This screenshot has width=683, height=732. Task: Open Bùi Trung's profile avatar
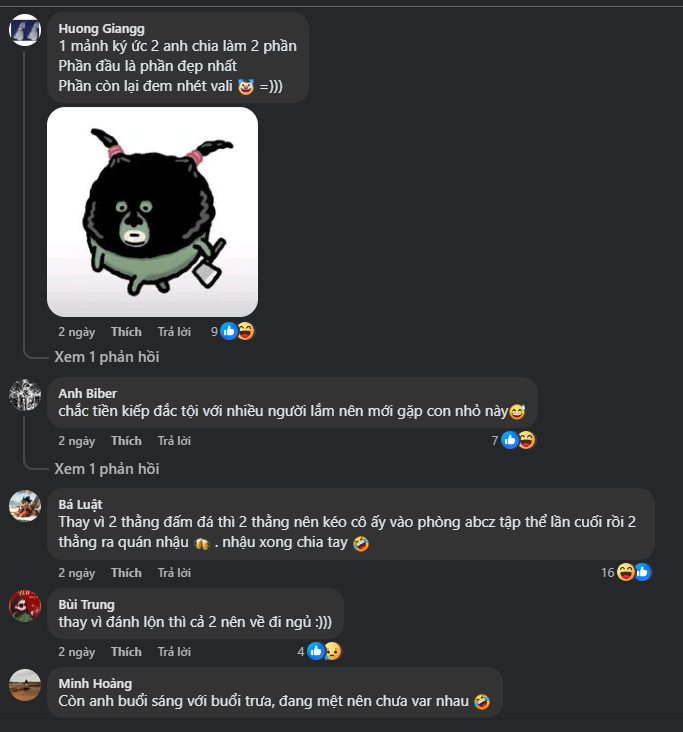tap(25, 606)
